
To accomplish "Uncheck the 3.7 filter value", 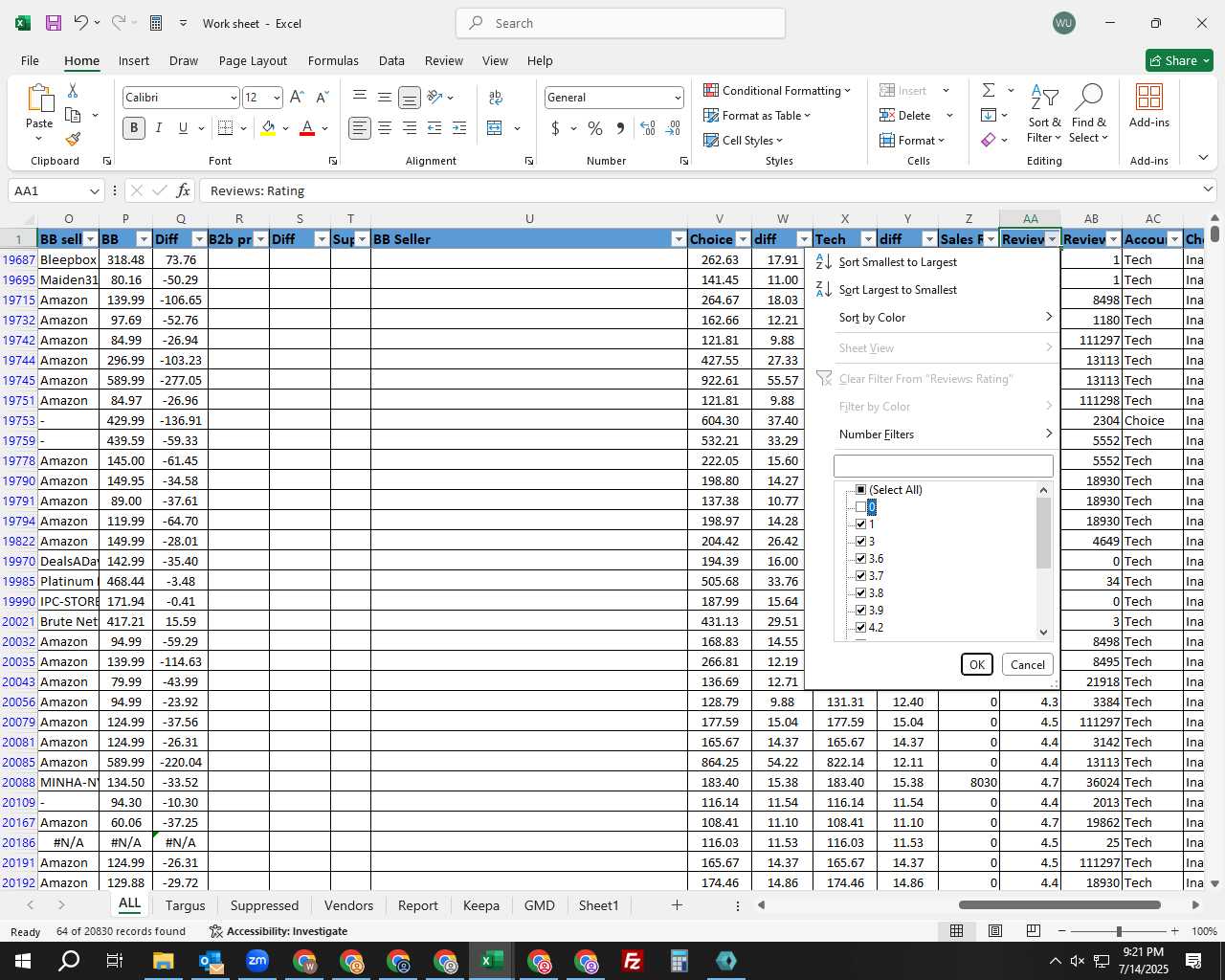I will (x=860, y=575).
